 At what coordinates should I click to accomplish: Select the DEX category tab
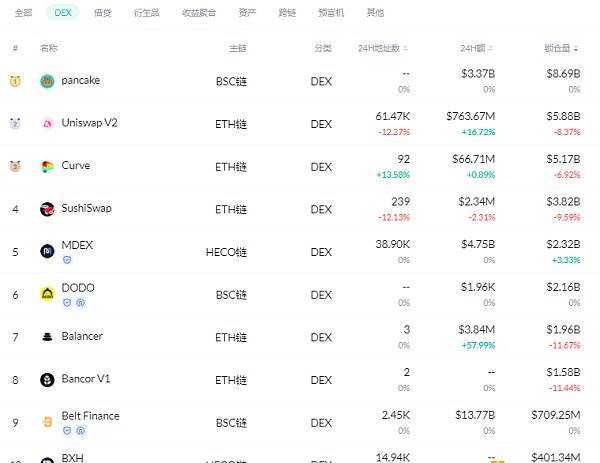(x=63, y=13)
